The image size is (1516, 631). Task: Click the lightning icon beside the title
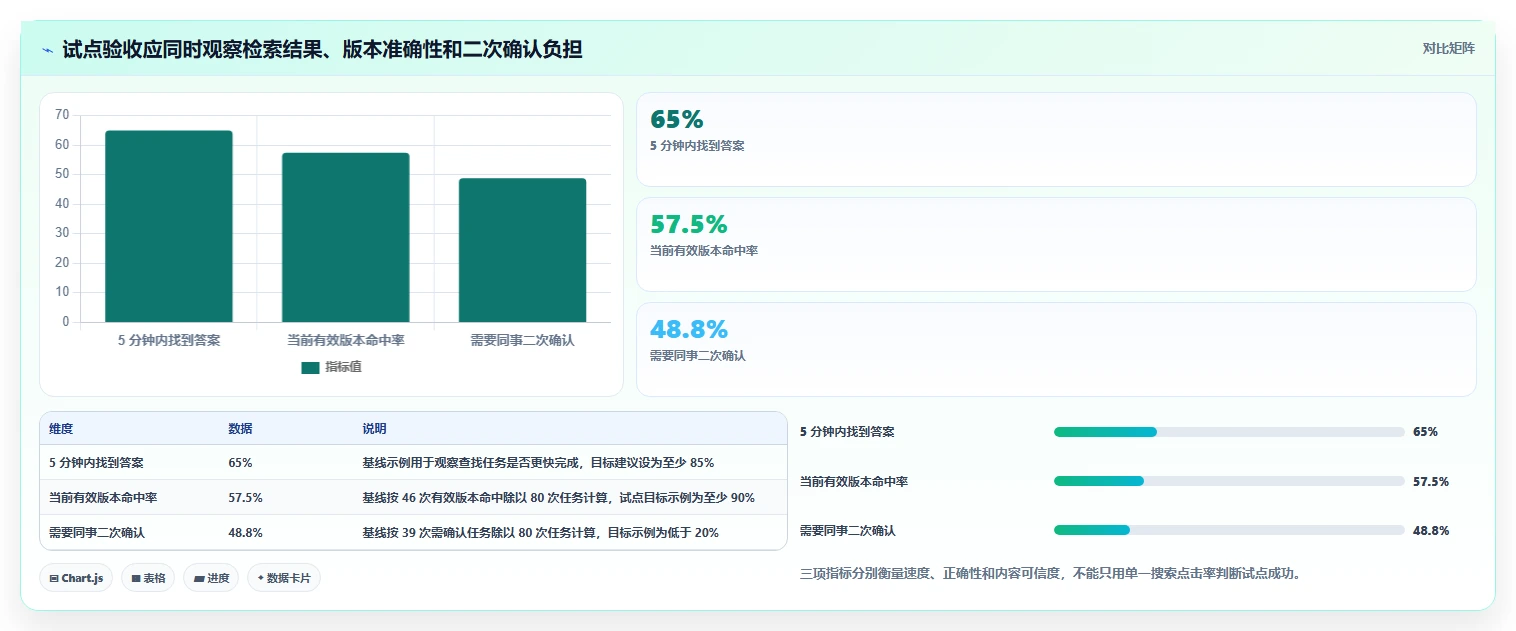tap(48, 50)
